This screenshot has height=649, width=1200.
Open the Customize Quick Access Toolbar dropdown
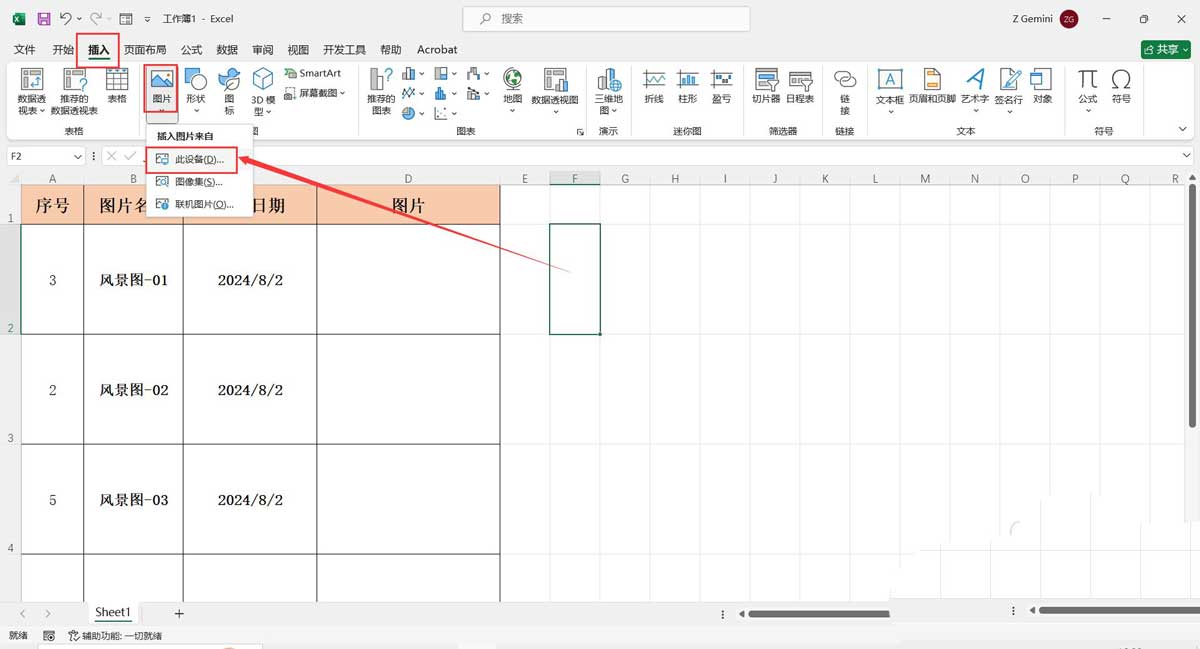[x=147, y=19]
